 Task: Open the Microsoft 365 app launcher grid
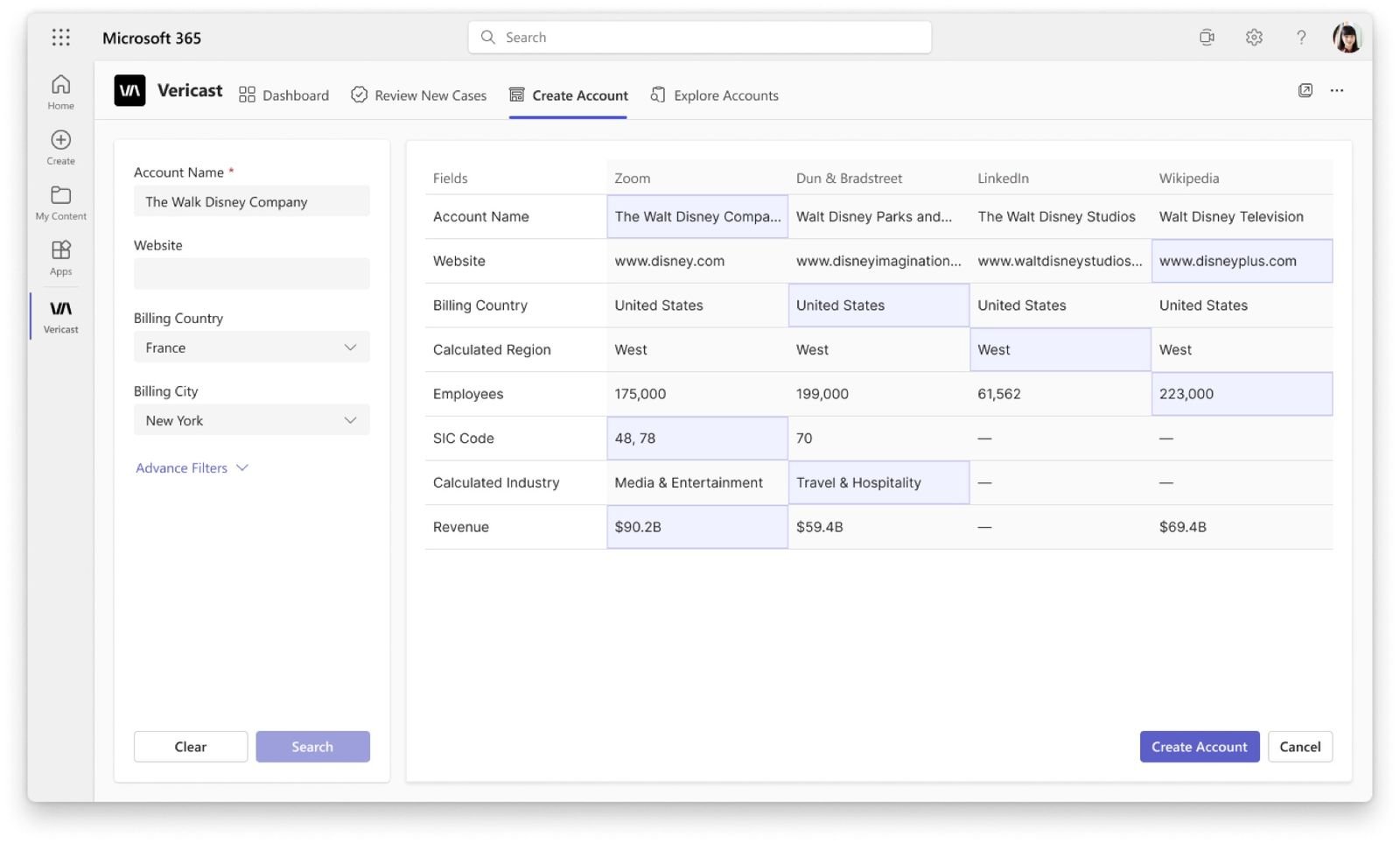(60, 38)
